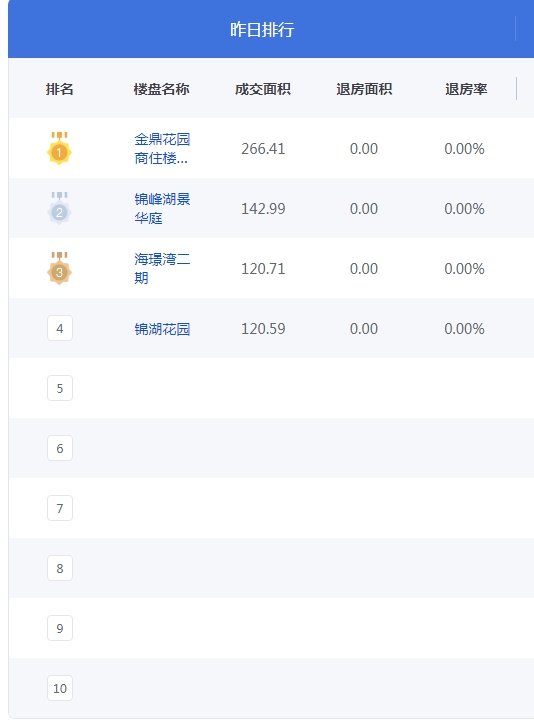Click the 楼盘名称 column header

tap(161, 89)
